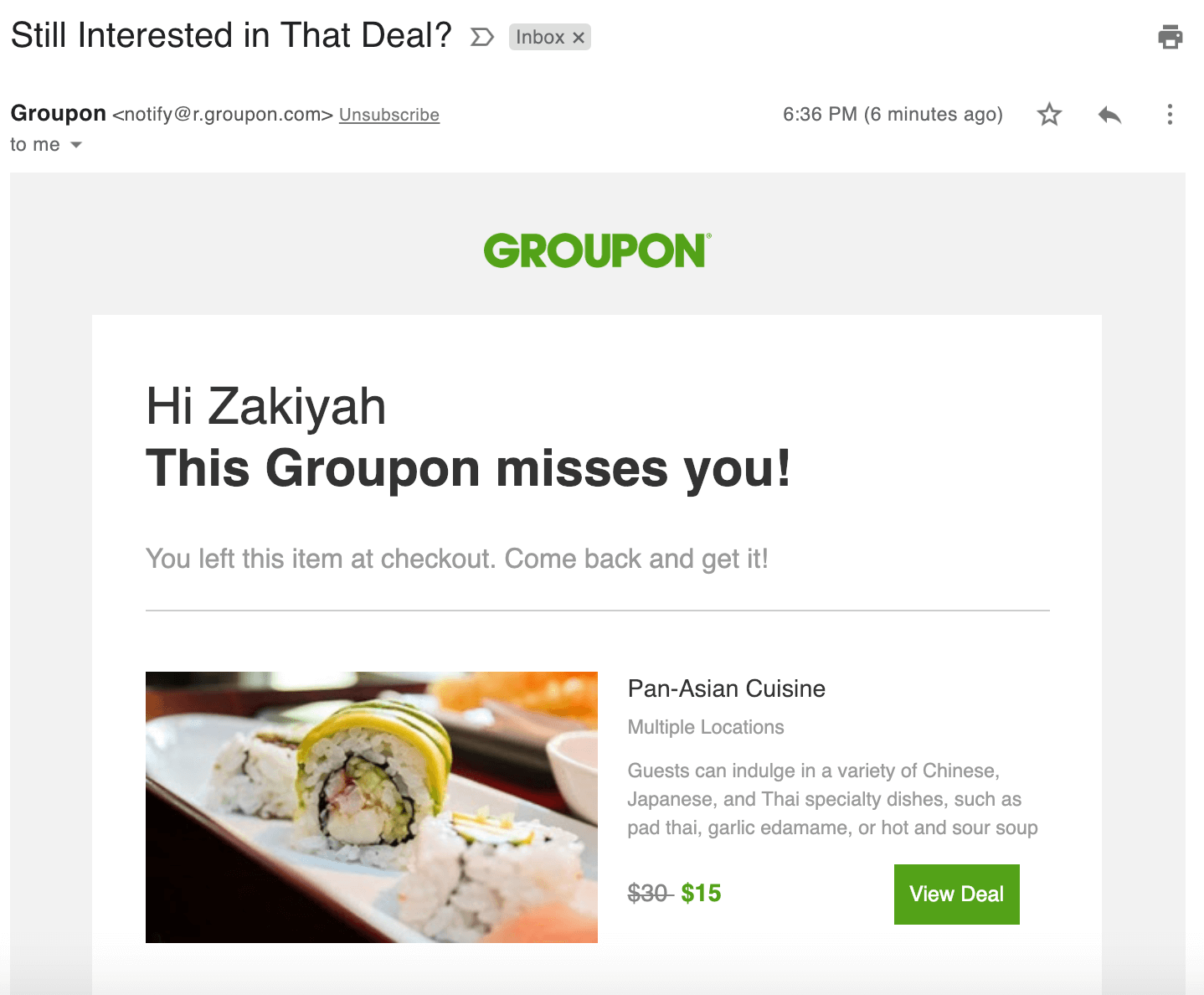The height and width of the screenshot is (995, 1204).
Task: Click the deal description paragraph text
Action: [x=833, y=799]
